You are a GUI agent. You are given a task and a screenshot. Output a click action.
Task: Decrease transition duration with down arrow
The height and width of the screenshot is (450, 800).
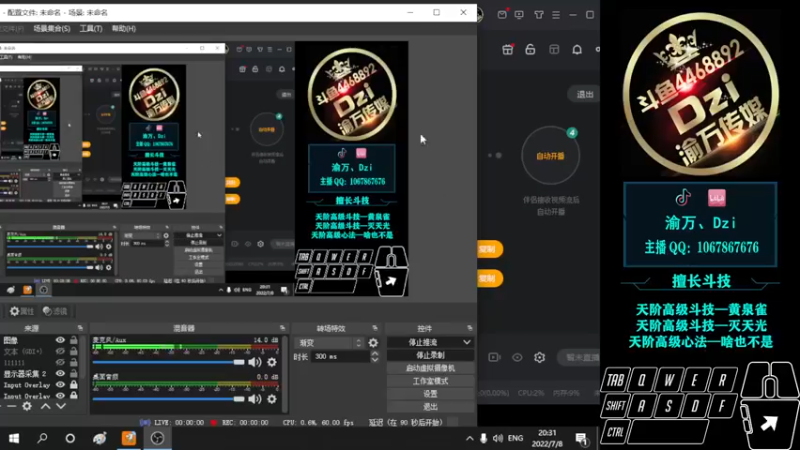click(x=375, y=360)
